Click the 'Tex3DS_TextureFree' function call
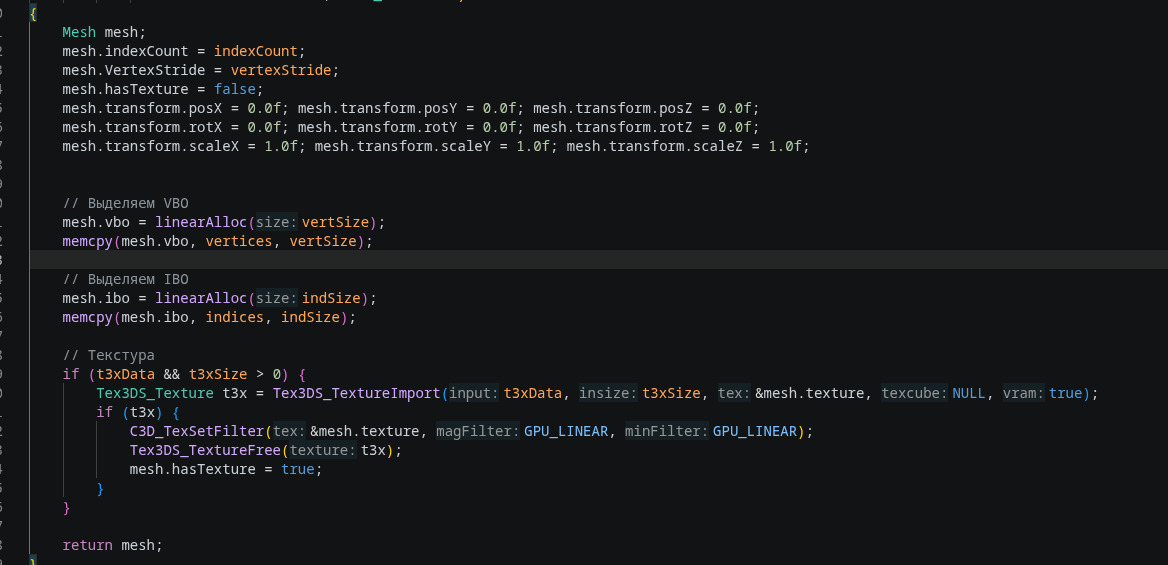Viewport: 1168px width, 565px height. pyautogui.click(x=205, y=449)
